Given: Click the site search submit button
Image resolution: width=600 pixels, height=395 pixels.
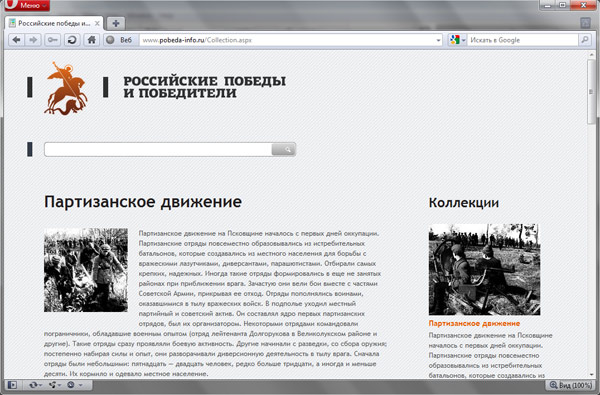Looking at the screenshot, I should [x=284, y=149].
